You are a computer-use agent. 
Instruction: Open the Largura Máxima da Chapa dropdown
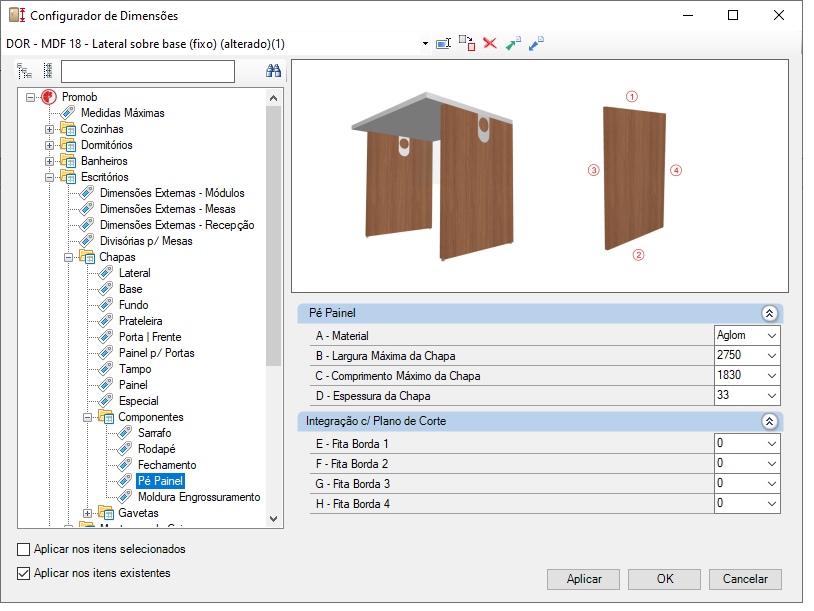click(772, 356)
